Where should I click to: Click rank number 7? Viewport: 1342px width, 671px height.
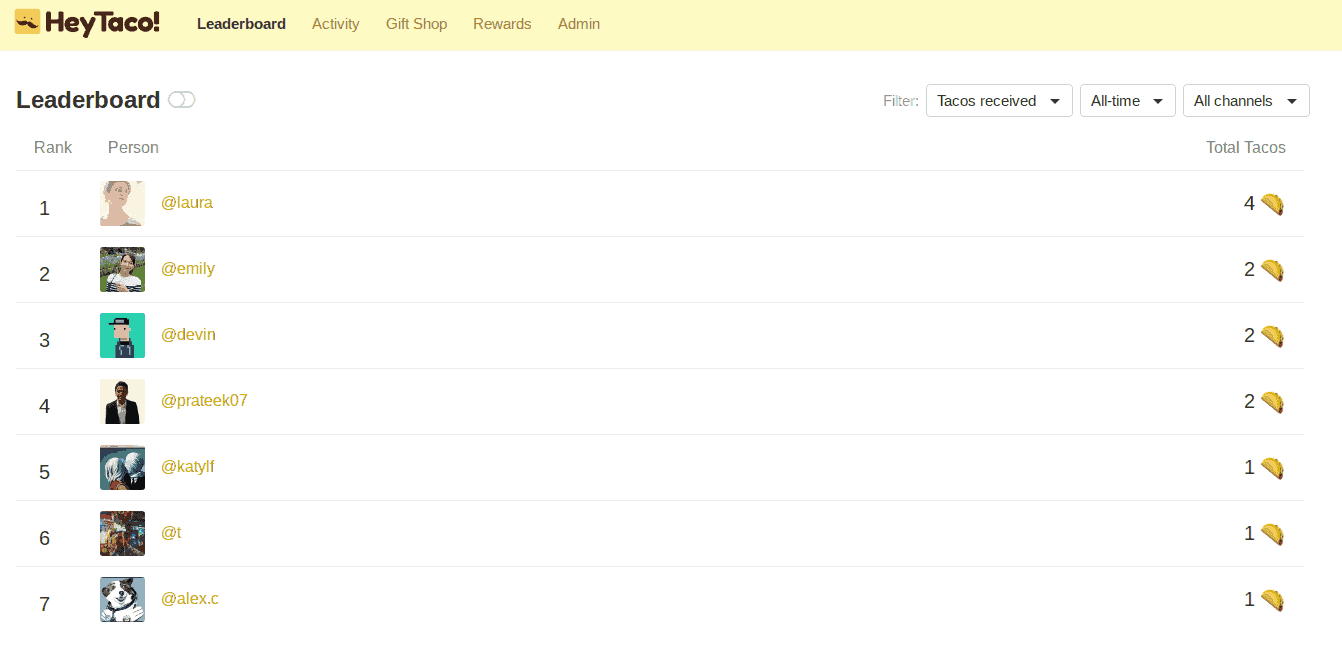click(x=44, y=604)
